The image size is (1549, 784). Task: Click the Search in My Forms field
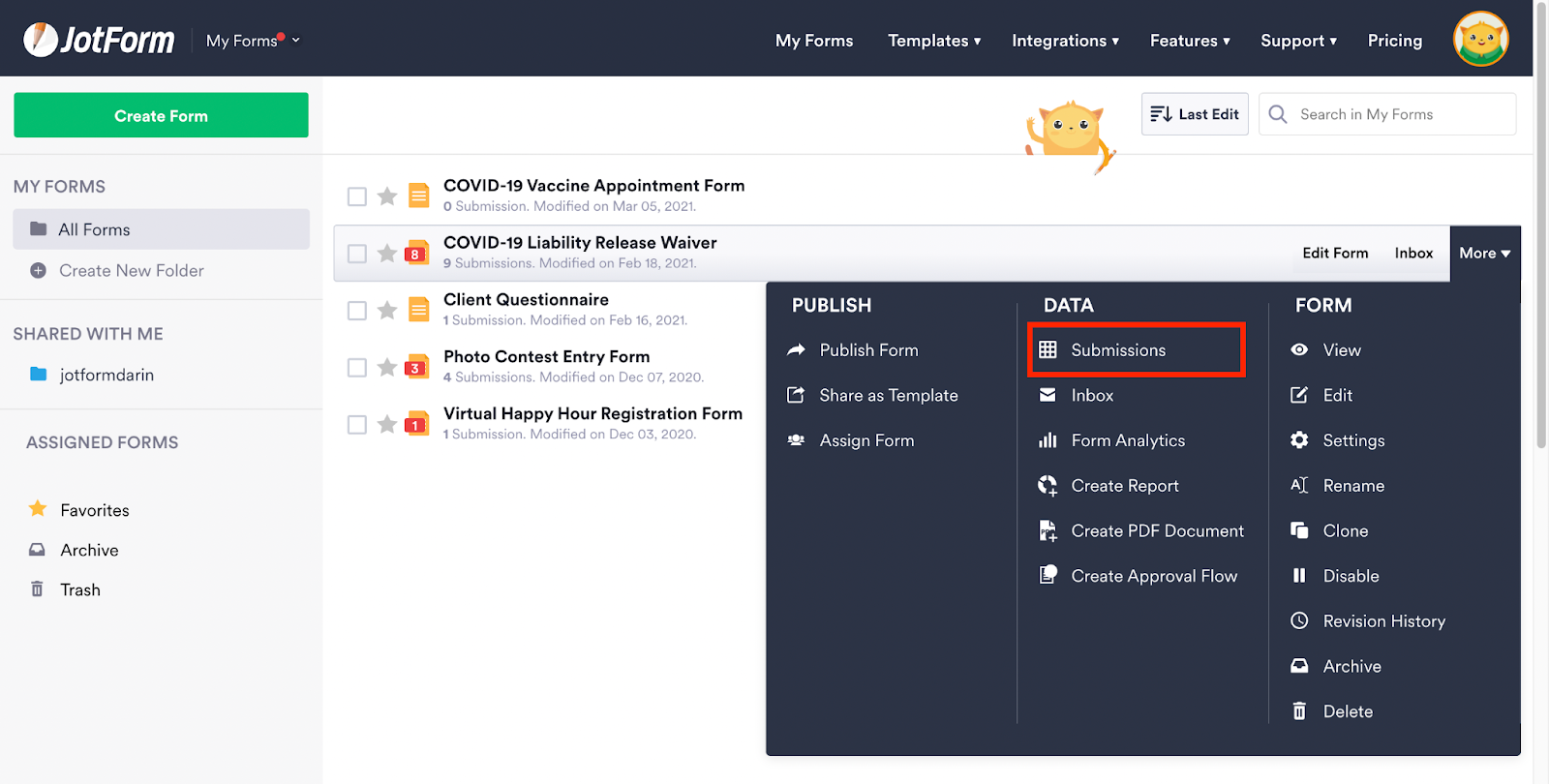(1401, 114)
